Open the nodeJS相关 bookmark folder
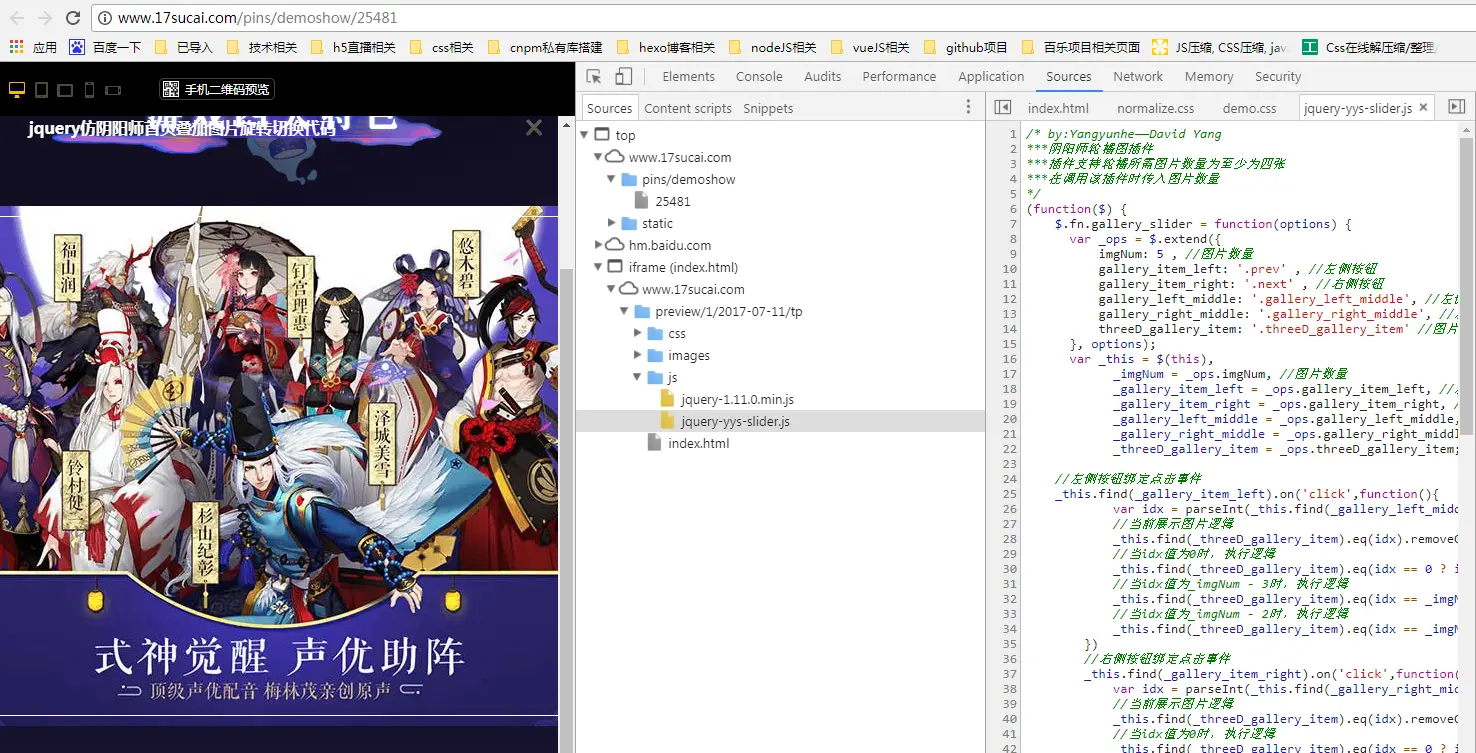Screen dimensions: 1476x753 [x=772, y=47]
